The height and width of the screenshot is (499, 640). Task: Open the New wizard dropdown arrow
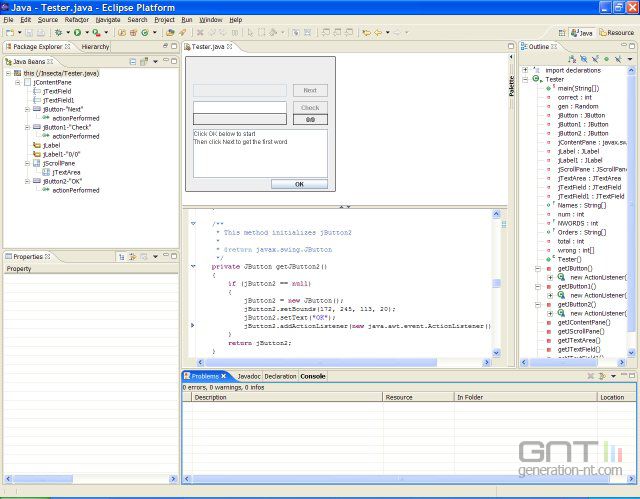coord(19,32)
